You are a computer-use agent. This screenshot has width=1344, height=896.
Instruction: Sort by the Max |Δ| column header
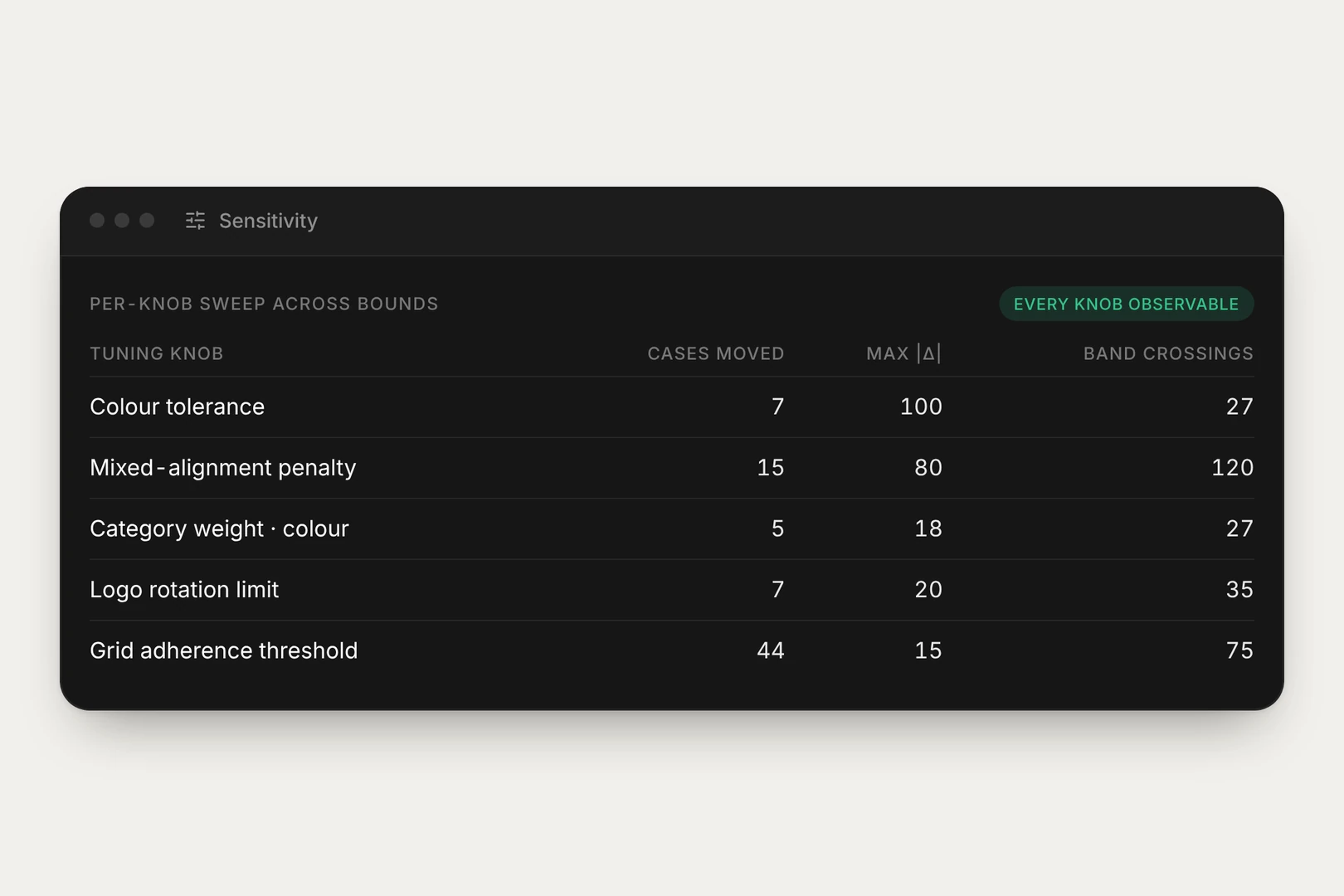click(x=904, y=353)
